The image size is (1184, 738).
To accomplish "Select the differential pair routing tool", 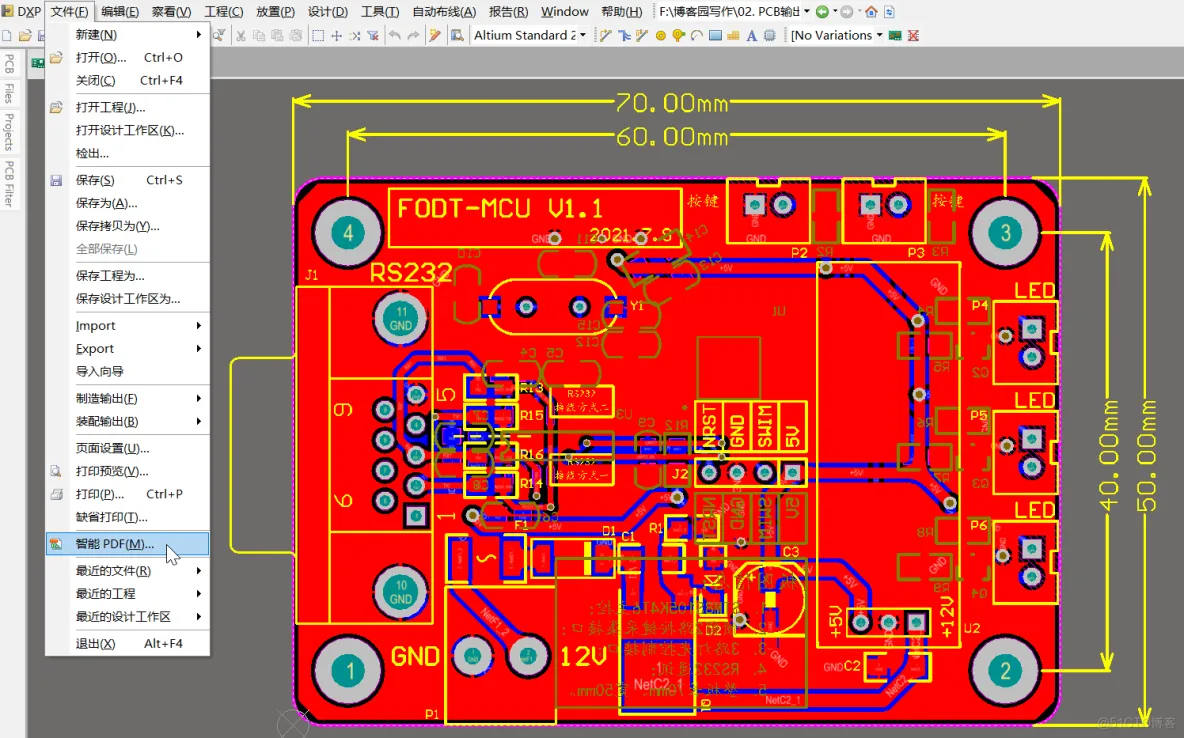I will click(x=642, y=36).
